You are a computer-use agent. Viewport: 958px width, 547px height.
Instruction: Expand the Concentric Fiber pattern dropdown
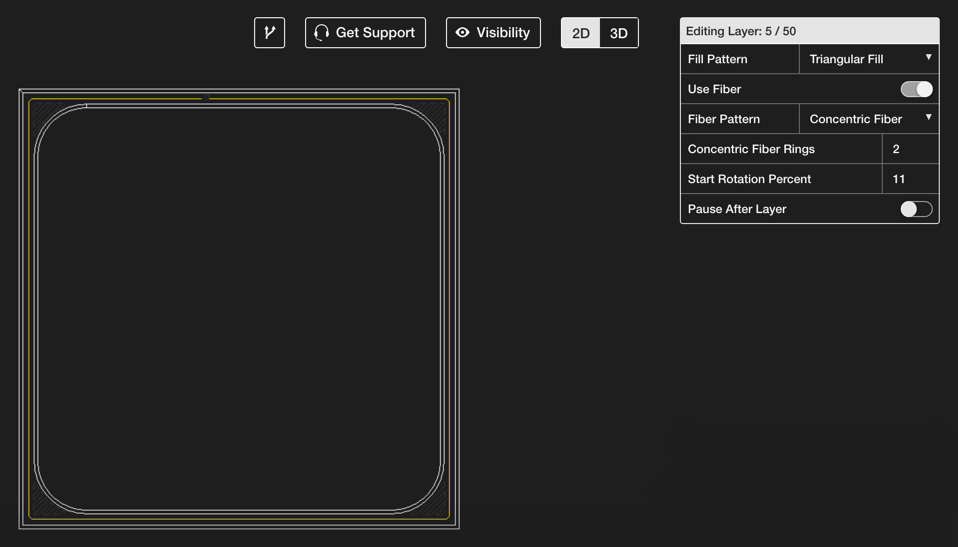click(869, 119)
